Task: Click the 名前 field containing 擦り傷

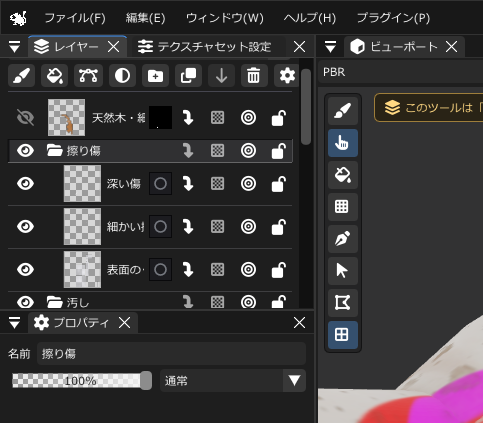Action: click(x=171, y=354)
